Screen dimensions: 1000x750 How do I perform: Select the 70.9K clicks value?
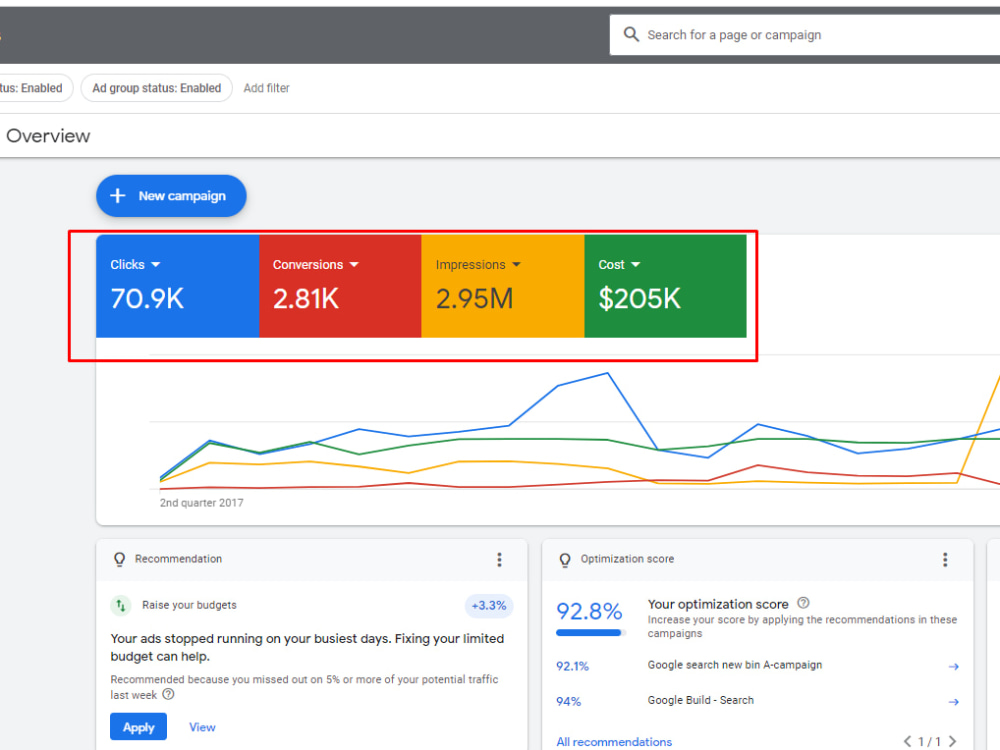pyautogui.click(x=147, y=298)
